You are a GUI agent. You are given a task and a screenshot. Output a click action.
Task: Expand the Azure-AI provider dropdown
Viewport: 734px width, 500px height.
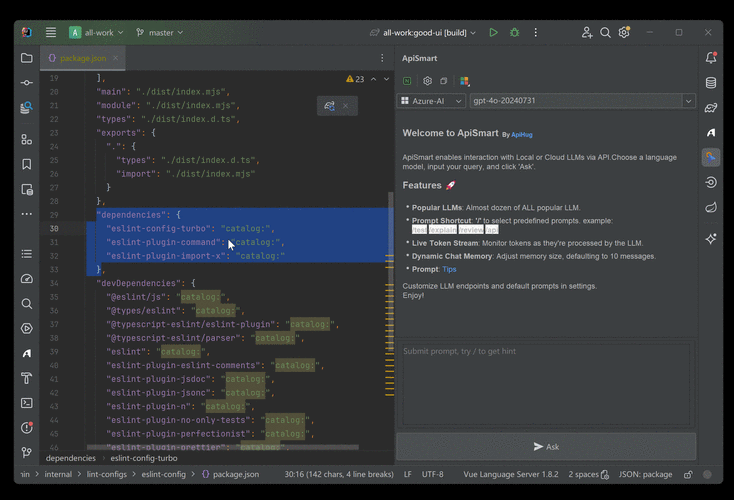(x=431, y=101)
